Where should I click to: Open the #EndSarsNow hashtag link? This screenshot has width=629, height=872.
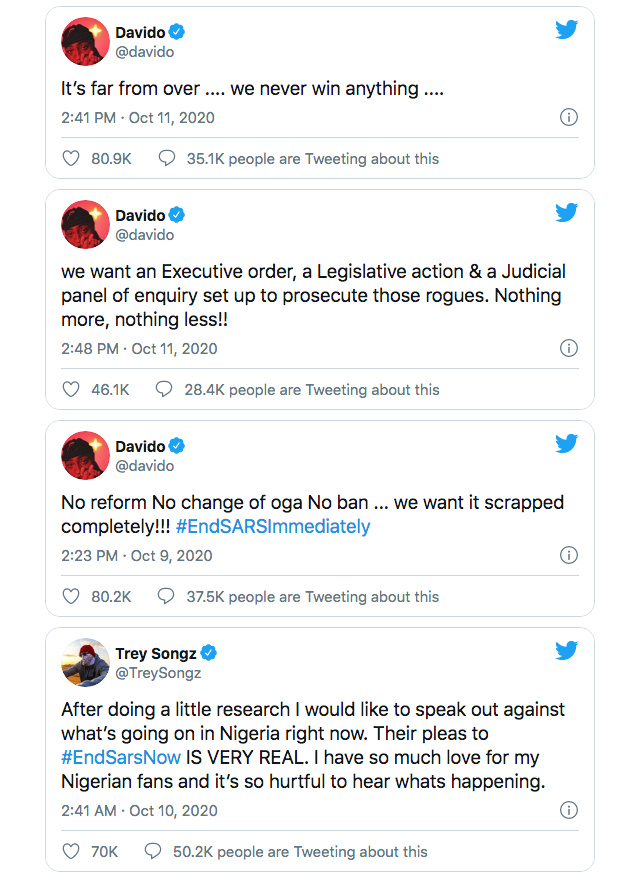point(121,757)
